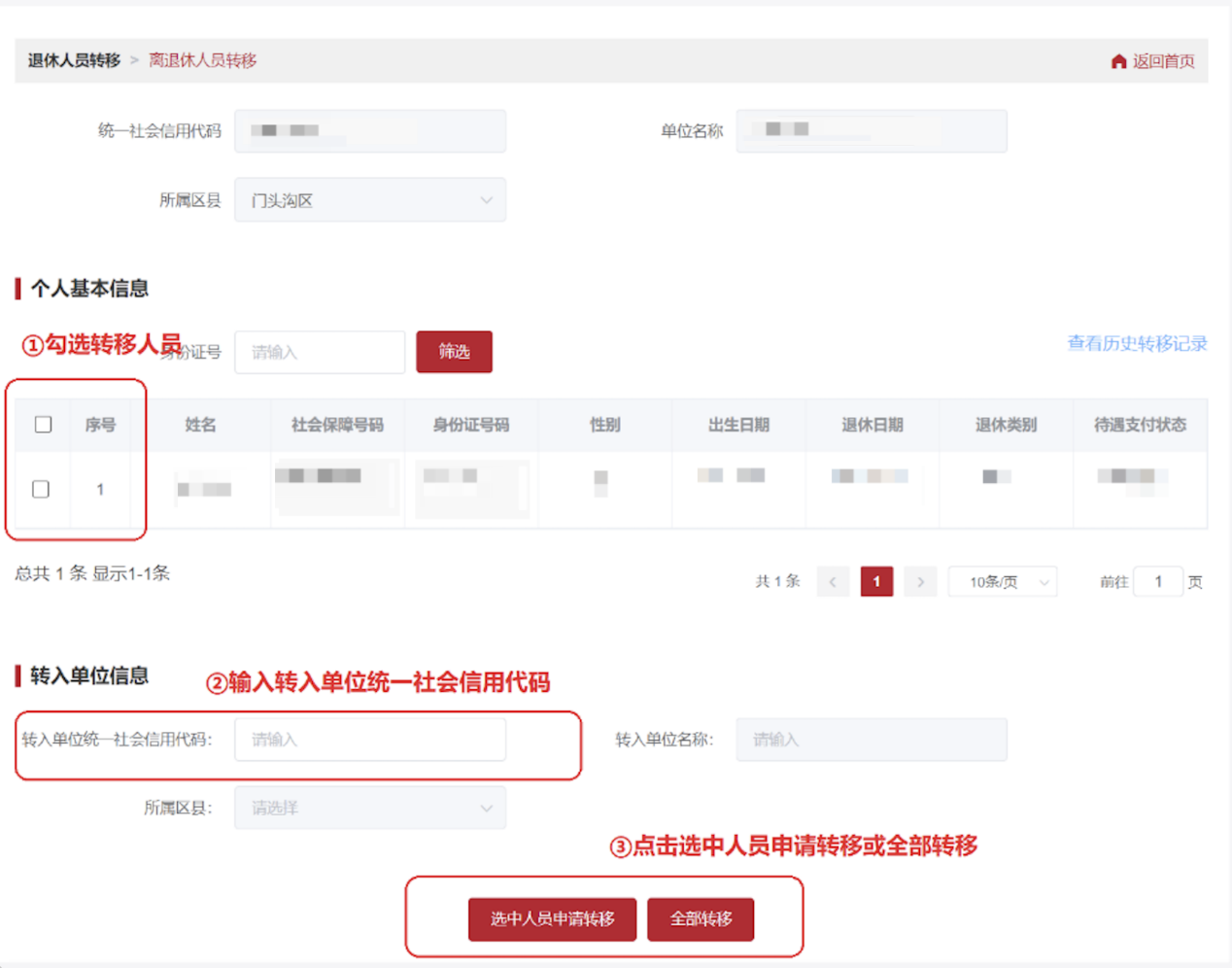Click the next page arrow in pagination

pos(919,581)
